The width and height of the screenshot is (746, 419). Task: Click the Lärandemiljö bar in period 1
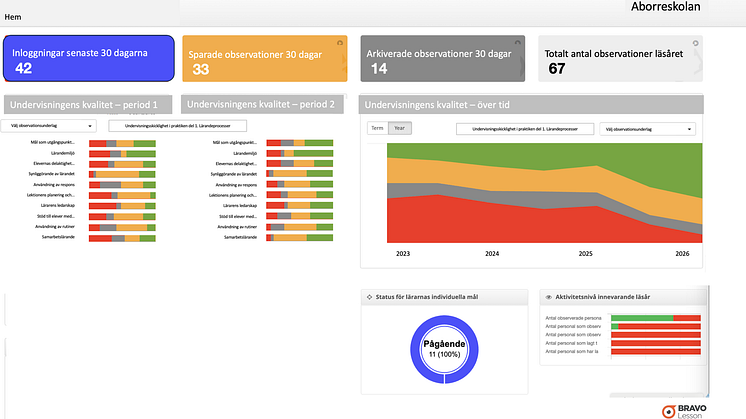[x=122, y=154]
